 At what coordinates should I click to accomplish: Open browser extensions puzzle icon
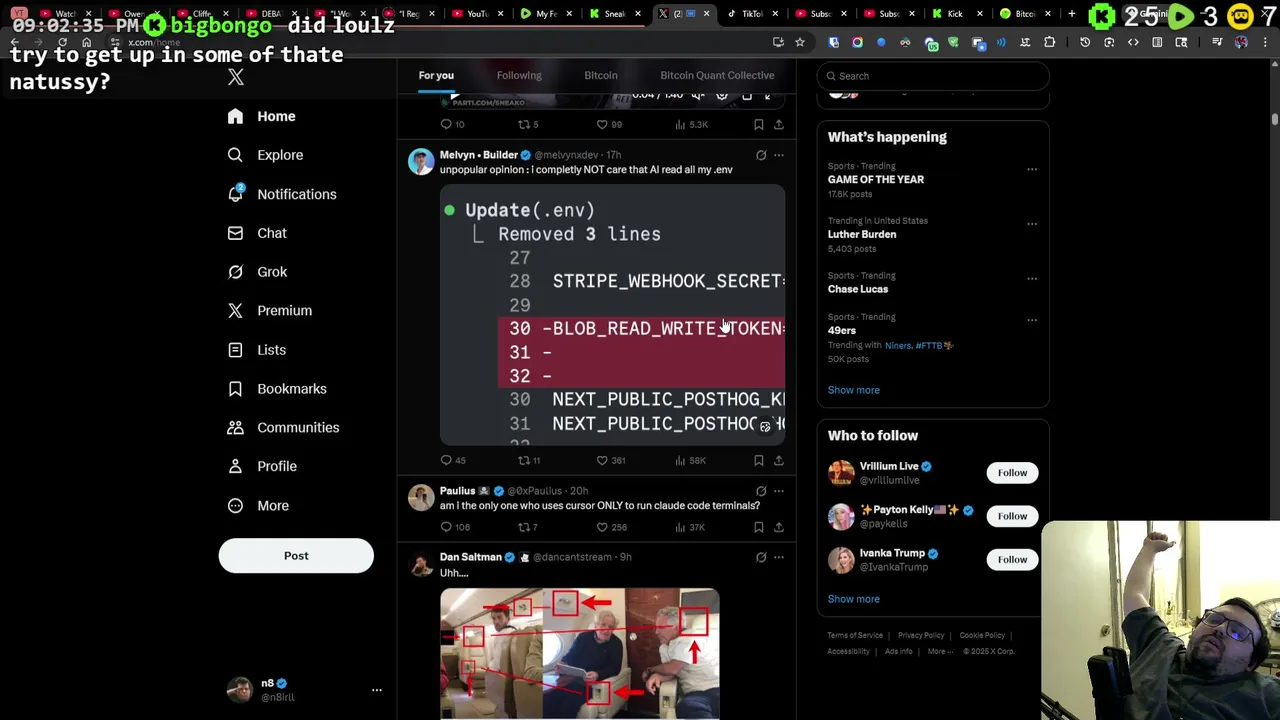tap(1049, 42)
